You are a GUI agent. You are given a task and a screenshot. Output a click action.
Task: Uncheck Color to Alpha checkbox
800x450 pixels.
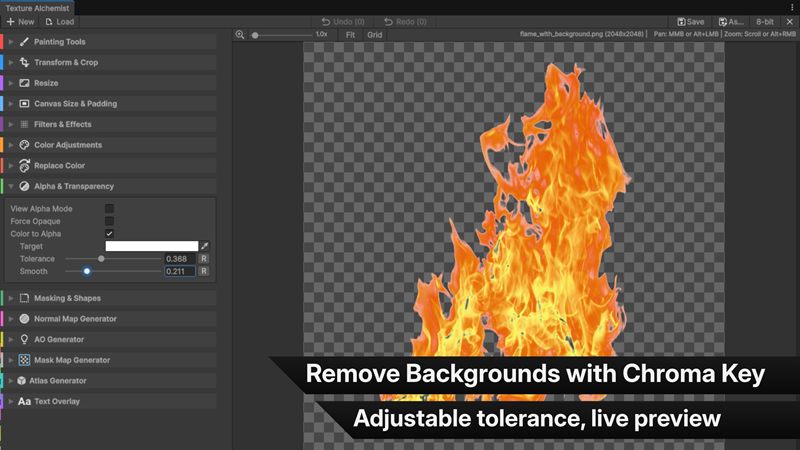[x=109, y=233]
